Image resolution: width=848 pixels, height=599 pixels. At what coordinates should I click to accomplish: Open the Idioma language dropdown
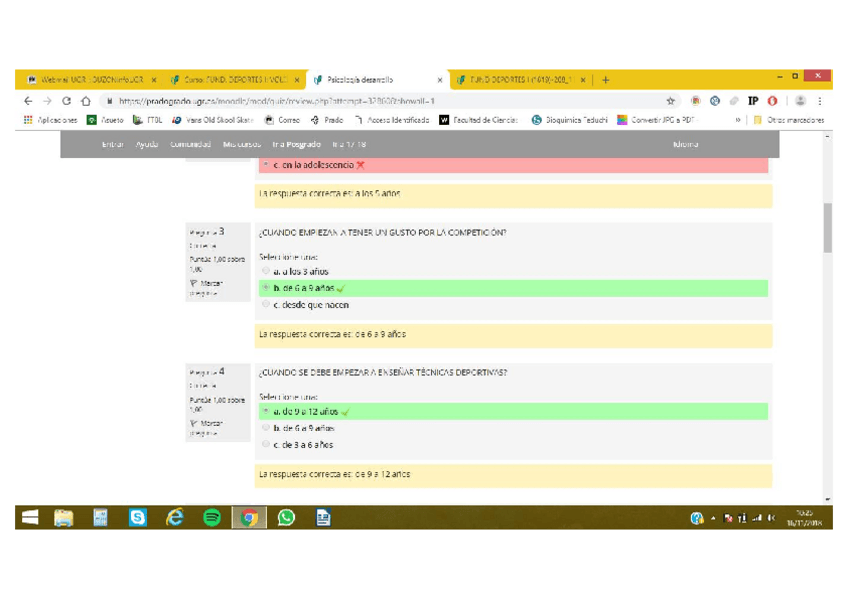click(686, 144)
